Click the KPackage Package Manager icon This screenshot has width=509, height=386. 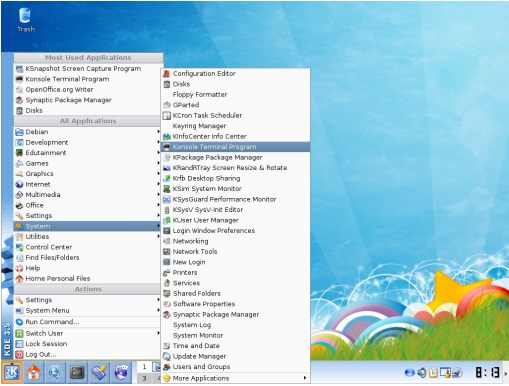(167, 157)
